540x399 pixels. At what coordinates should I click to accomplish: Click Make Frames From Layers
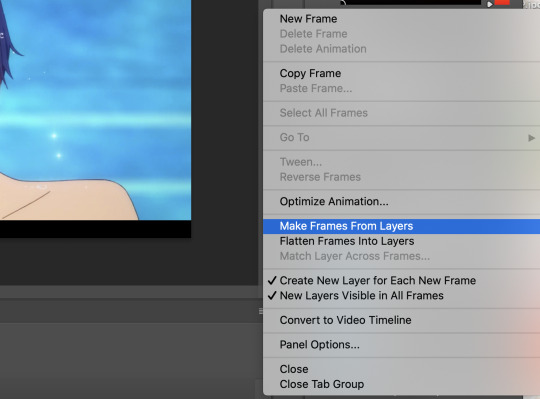tap(402, 226)
